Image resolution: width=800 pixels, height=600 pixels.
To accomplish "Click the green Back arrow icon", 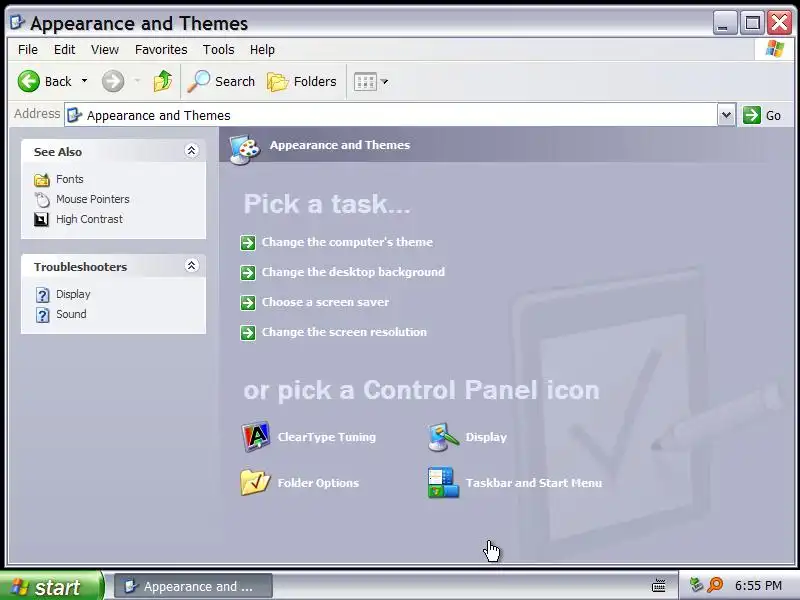I will click(x=29, y=81).
